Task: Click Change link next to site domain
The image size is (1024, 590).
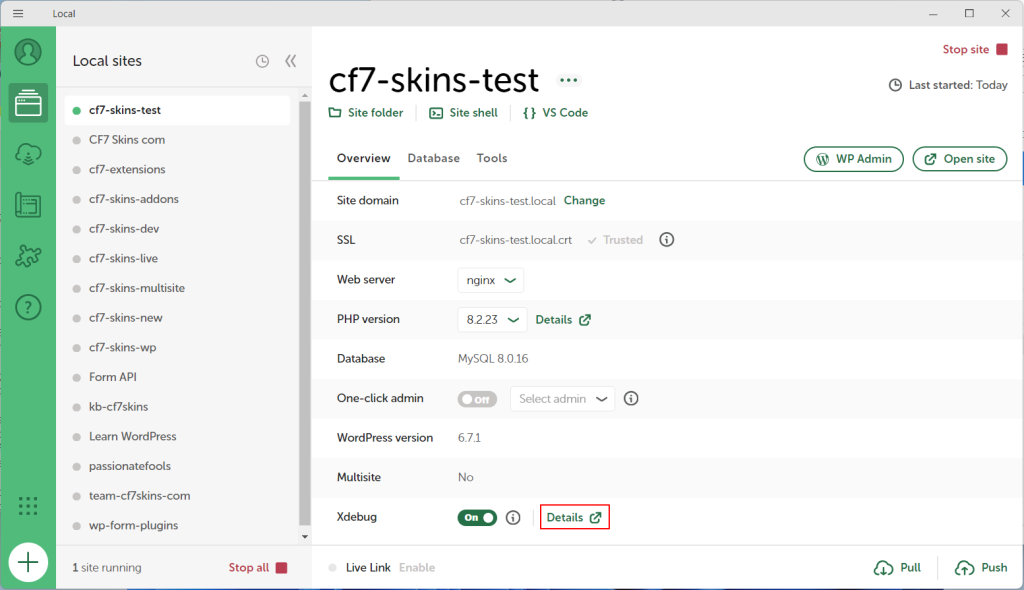Action: coord(584,201)
